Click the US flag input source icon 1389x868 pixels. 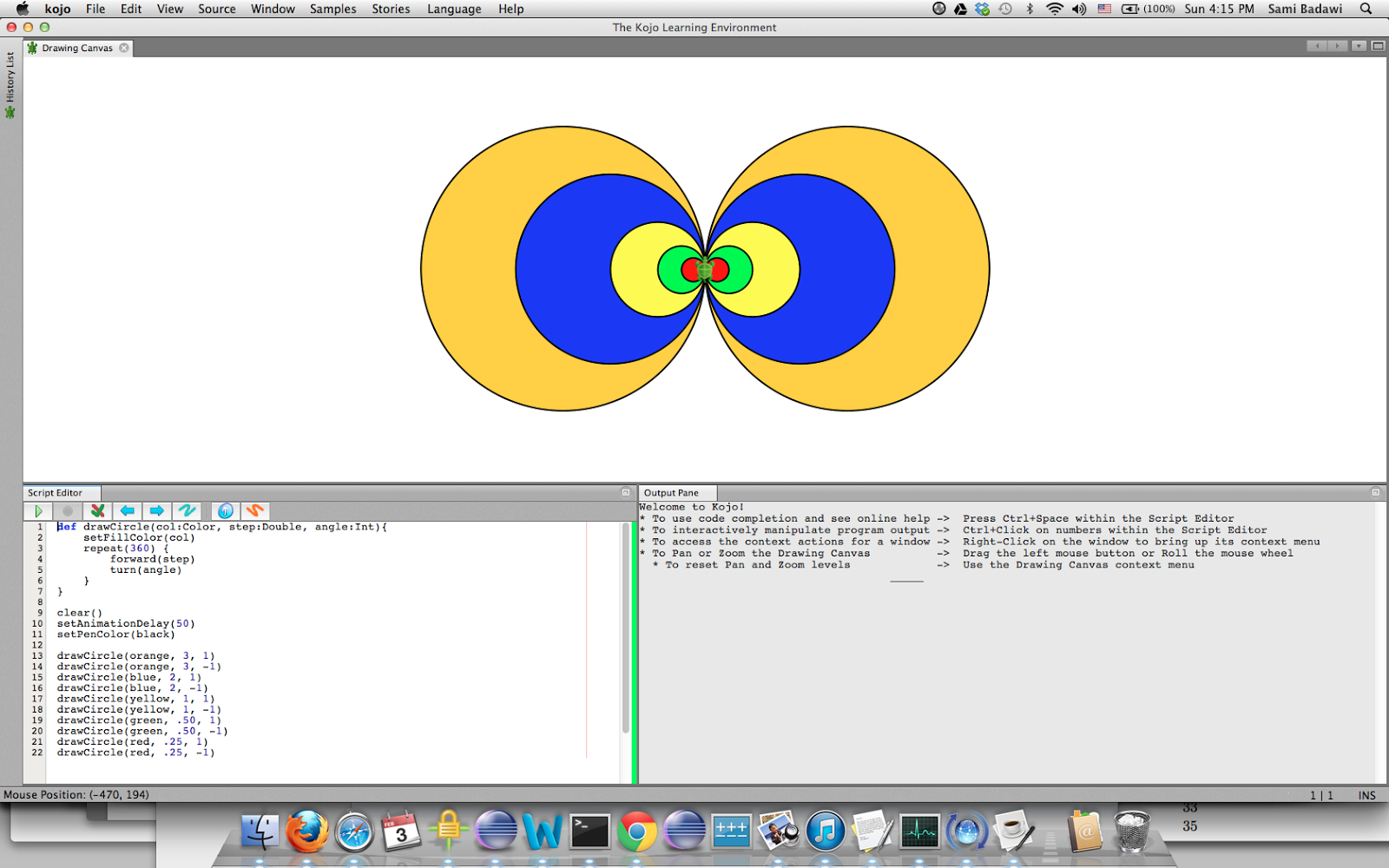pyautogui.click(x=1104, y=9)
